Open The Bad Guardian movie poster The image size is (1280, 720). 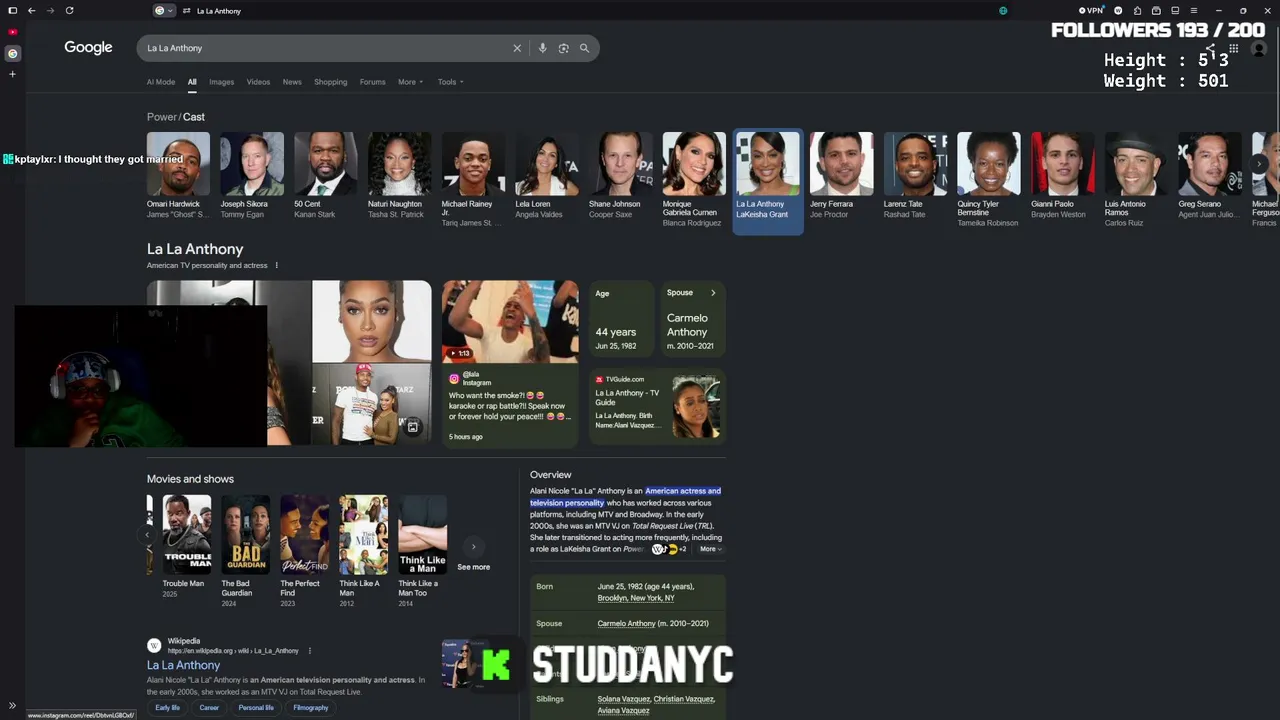click(245, 535)
